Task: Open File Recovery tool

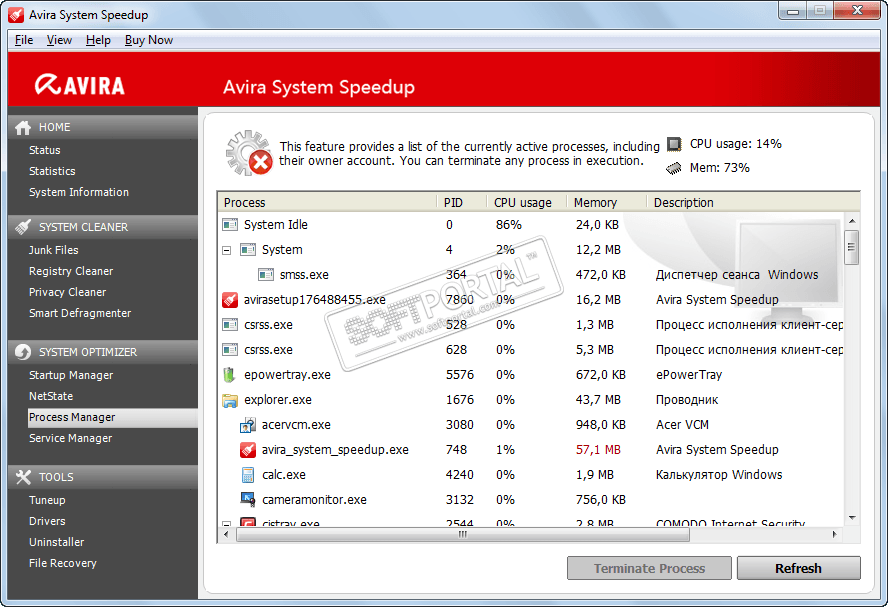Action: (x=62, y=563)
